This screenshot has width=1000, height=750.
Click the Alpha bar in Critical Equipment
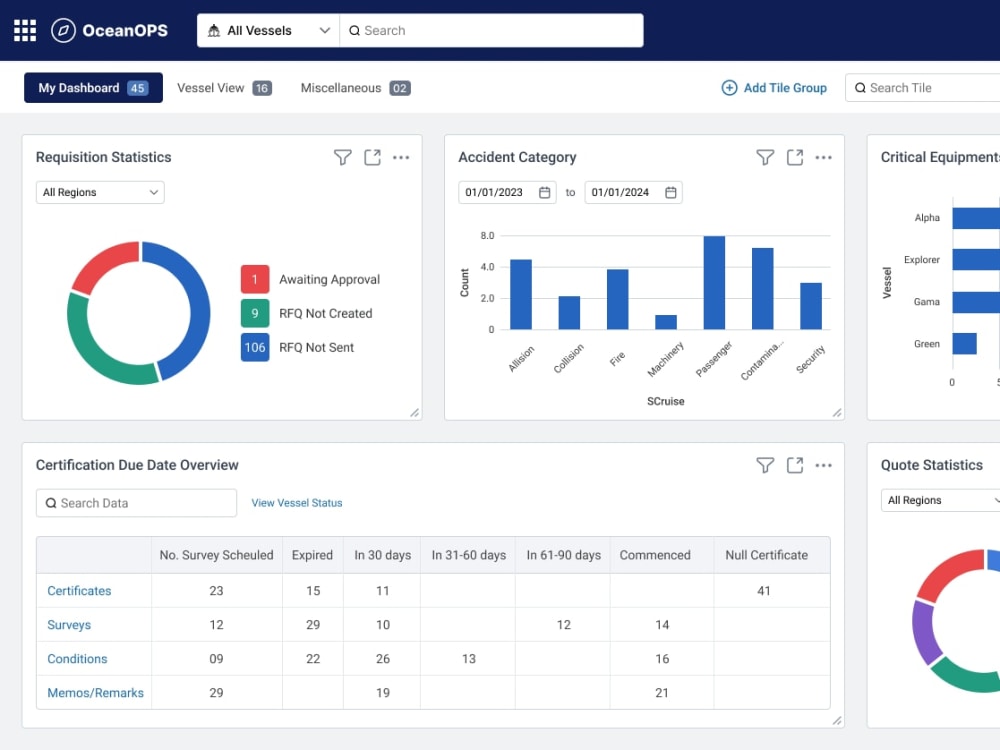click(x=976, y=218)
